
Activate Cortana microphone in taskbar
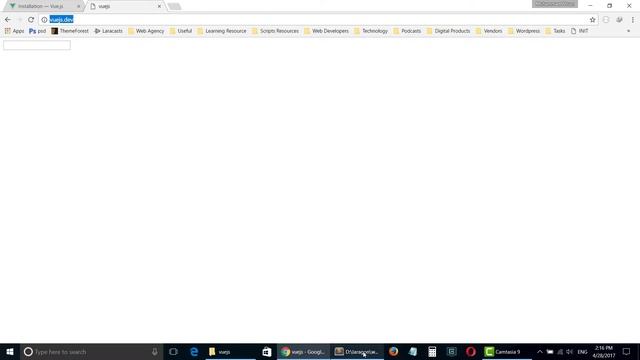pyautogui.click(x=155, y=351)
